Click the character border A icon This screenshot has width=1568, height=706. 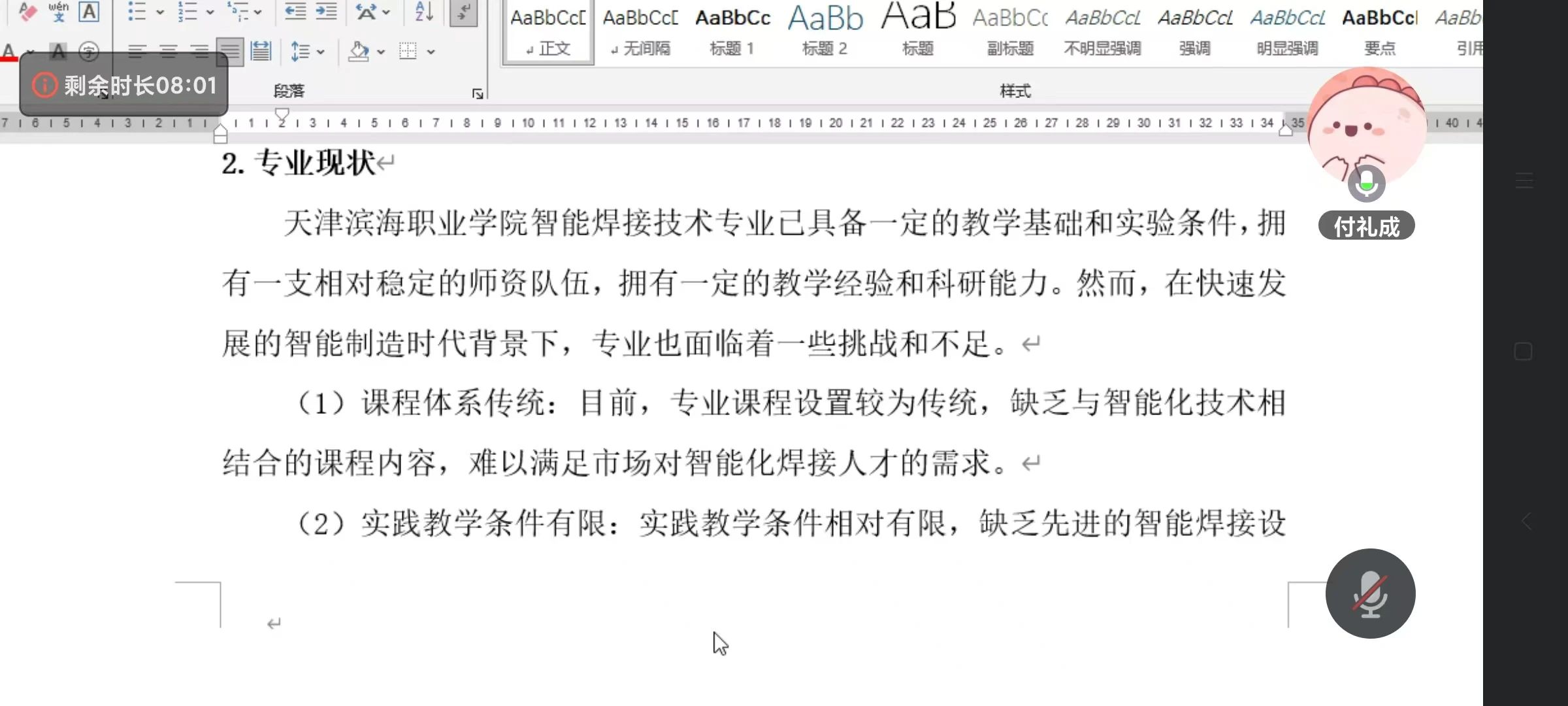pyautogui.click(x=89, y=12)
